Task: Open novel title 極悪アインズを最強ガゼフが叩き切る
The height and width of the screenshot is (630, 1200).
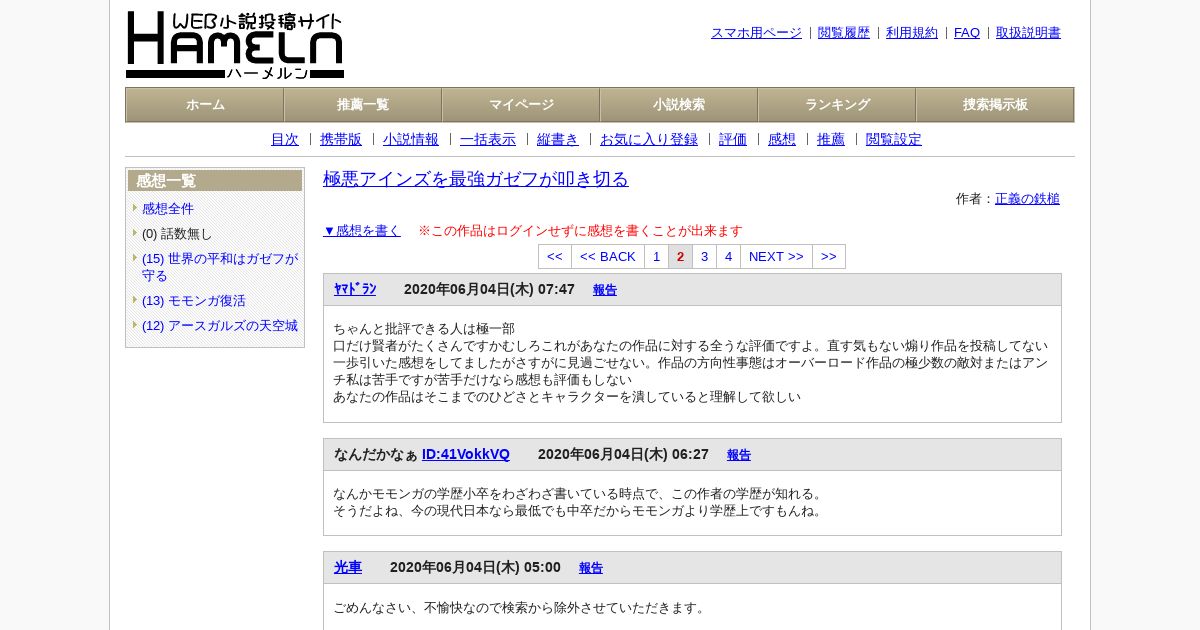Action: pyautogui.click(x=476, y=179)
